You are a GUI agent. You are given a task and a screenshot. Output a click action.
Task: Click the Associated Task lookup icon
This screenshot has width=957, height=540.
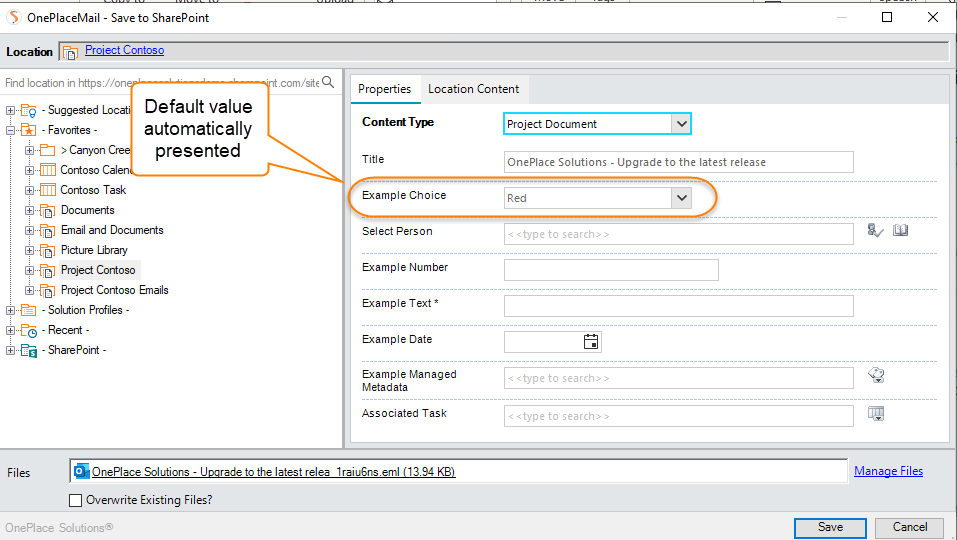pyautogui.click(x=876, y=414)
